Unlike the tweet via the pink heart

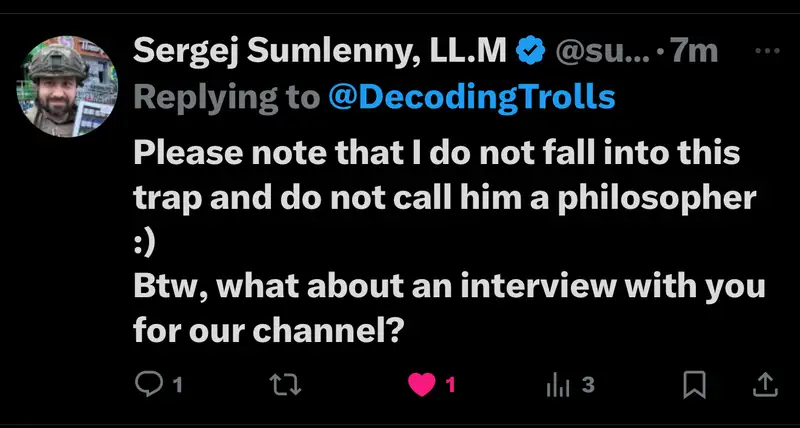click(x=424, y=384)
